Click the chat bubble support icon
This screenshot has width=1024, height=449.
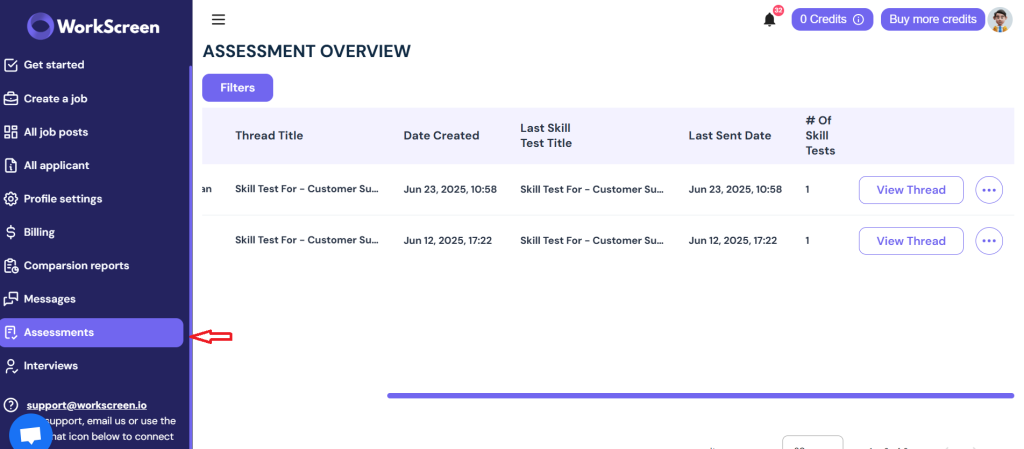[x=30, y=434]
